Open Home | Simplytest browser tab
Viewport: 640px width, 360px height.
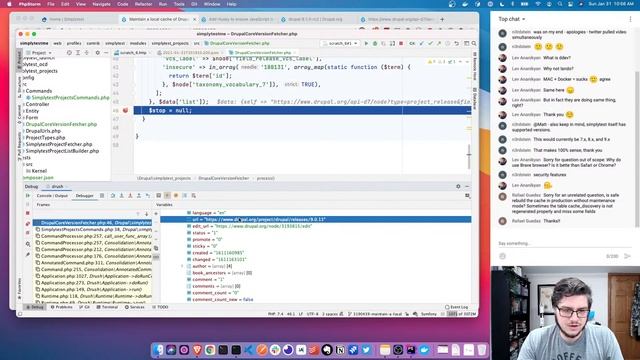pyautogui.click(x=67, y=19)
